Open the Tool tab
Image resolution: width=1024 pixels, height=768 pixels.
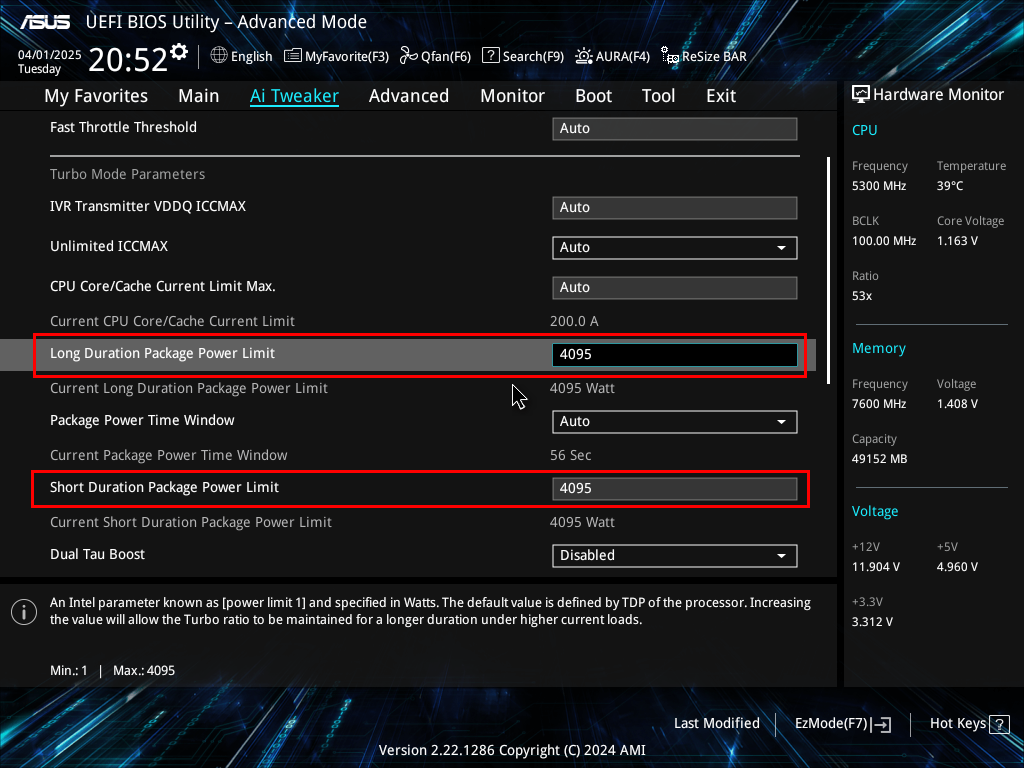(x=658, y=96)
